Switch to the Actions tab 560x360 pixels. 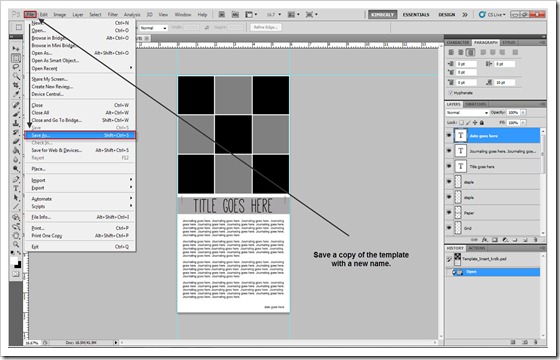[477, 248]
